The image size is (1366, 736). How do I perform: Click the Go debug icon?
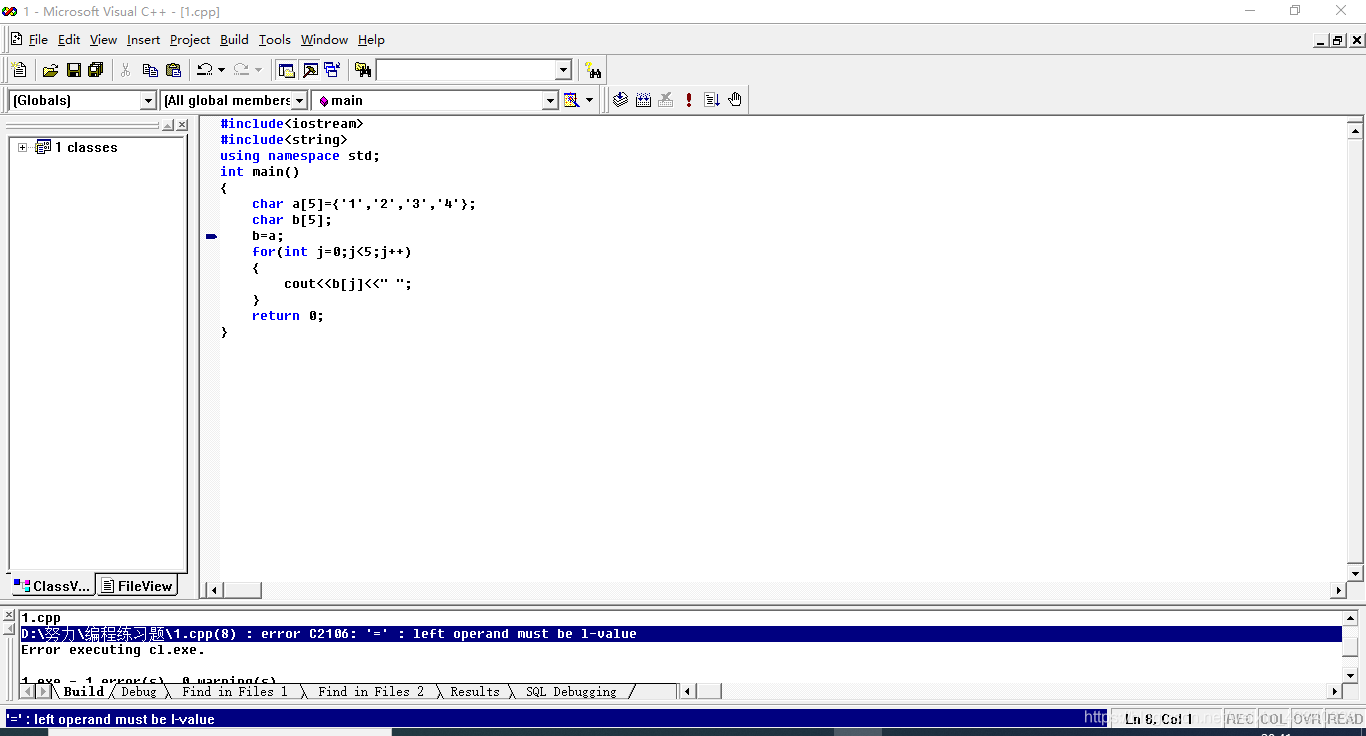coord(712,99)
